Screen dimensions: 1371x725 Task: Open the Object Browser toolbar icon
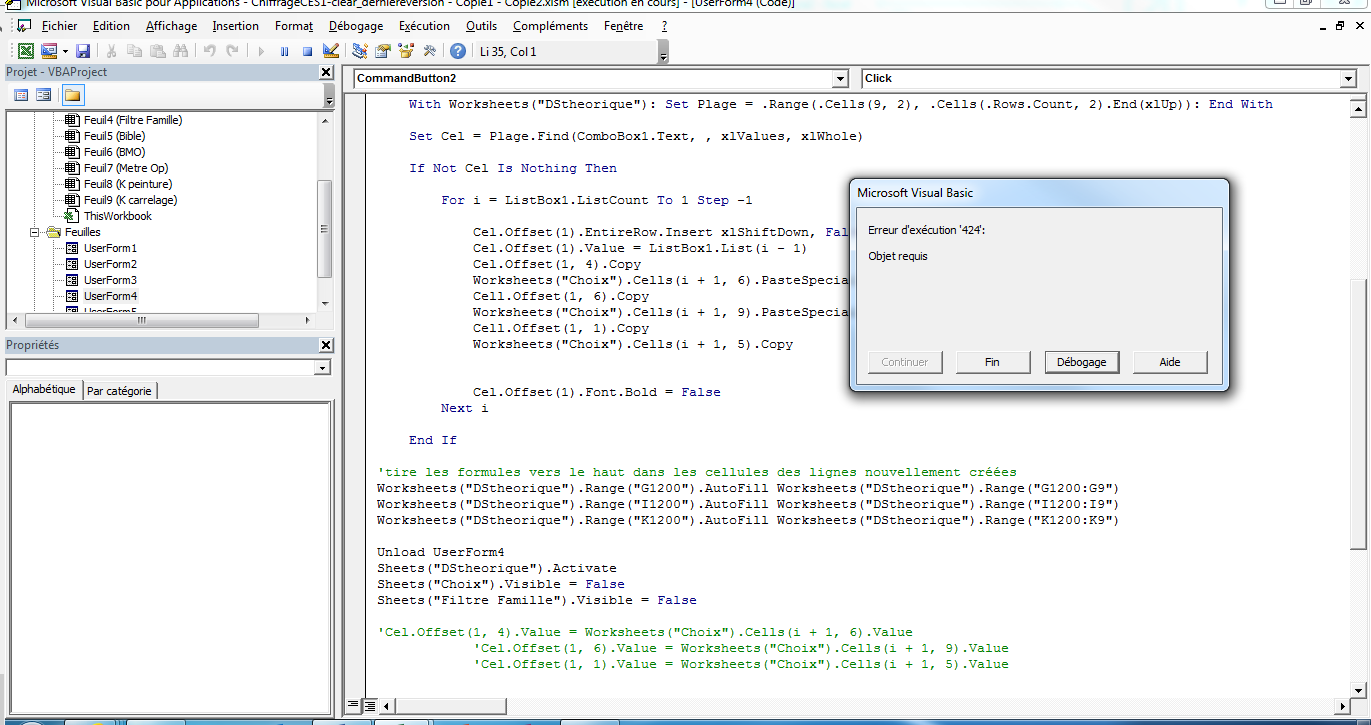[x=406, y=51]
